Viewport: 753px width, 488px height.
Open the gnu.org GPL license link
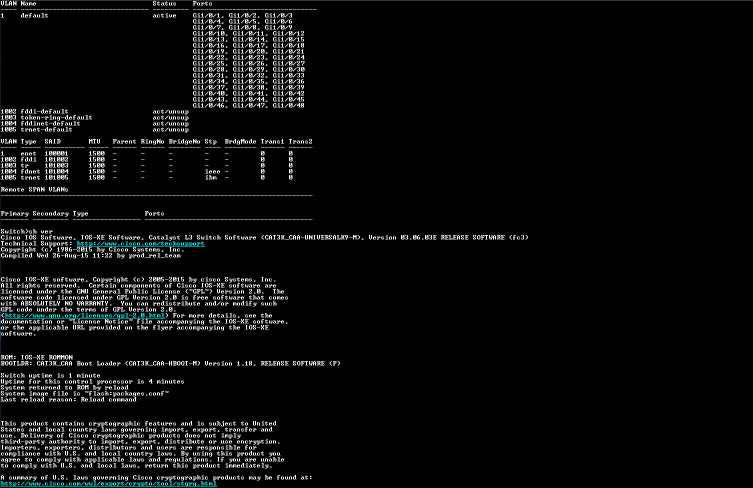pos(85,316)
